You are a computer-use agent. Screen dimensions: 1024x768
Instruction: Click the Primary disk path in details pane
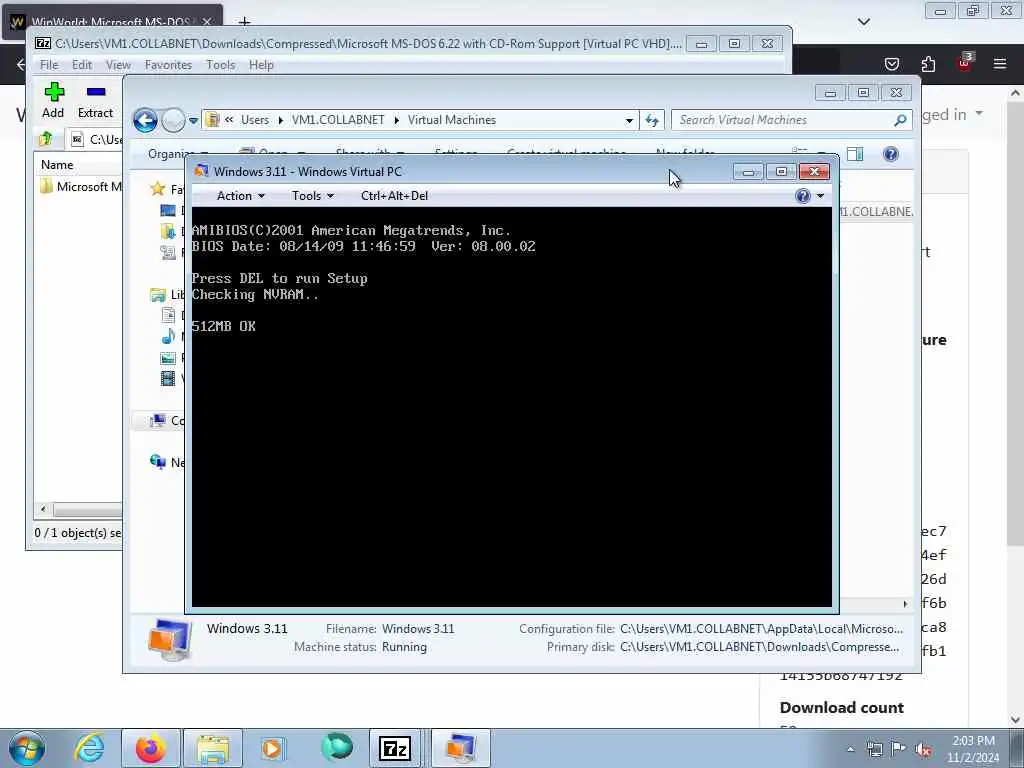coord(760,647)
